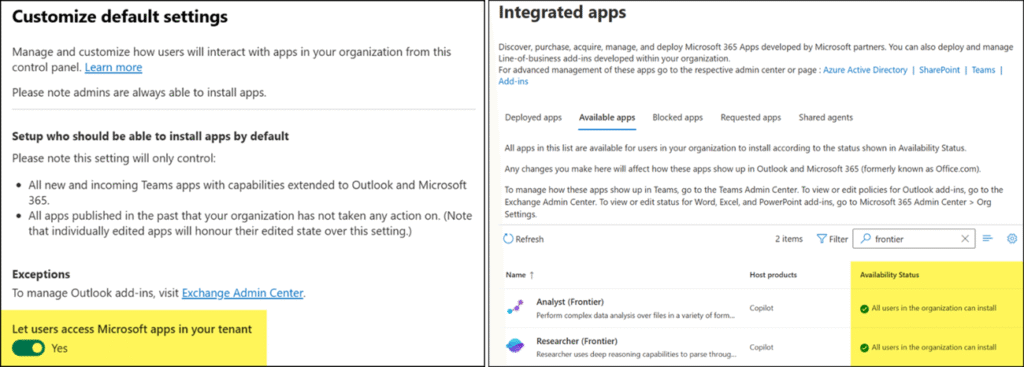Click the Researcher status install text
Screen dimensions: 1024x367
click(x=934, y=347)
